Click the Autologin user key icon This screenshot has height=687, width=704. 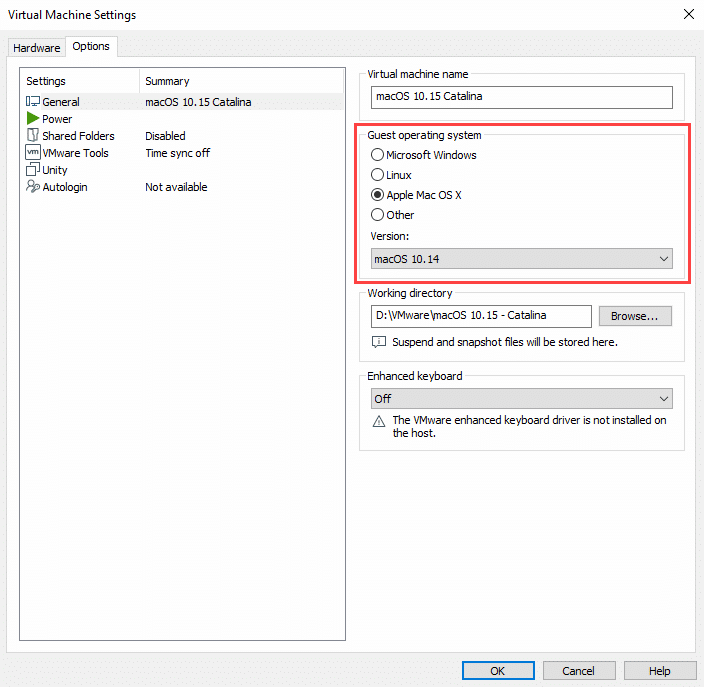(33, 187)
